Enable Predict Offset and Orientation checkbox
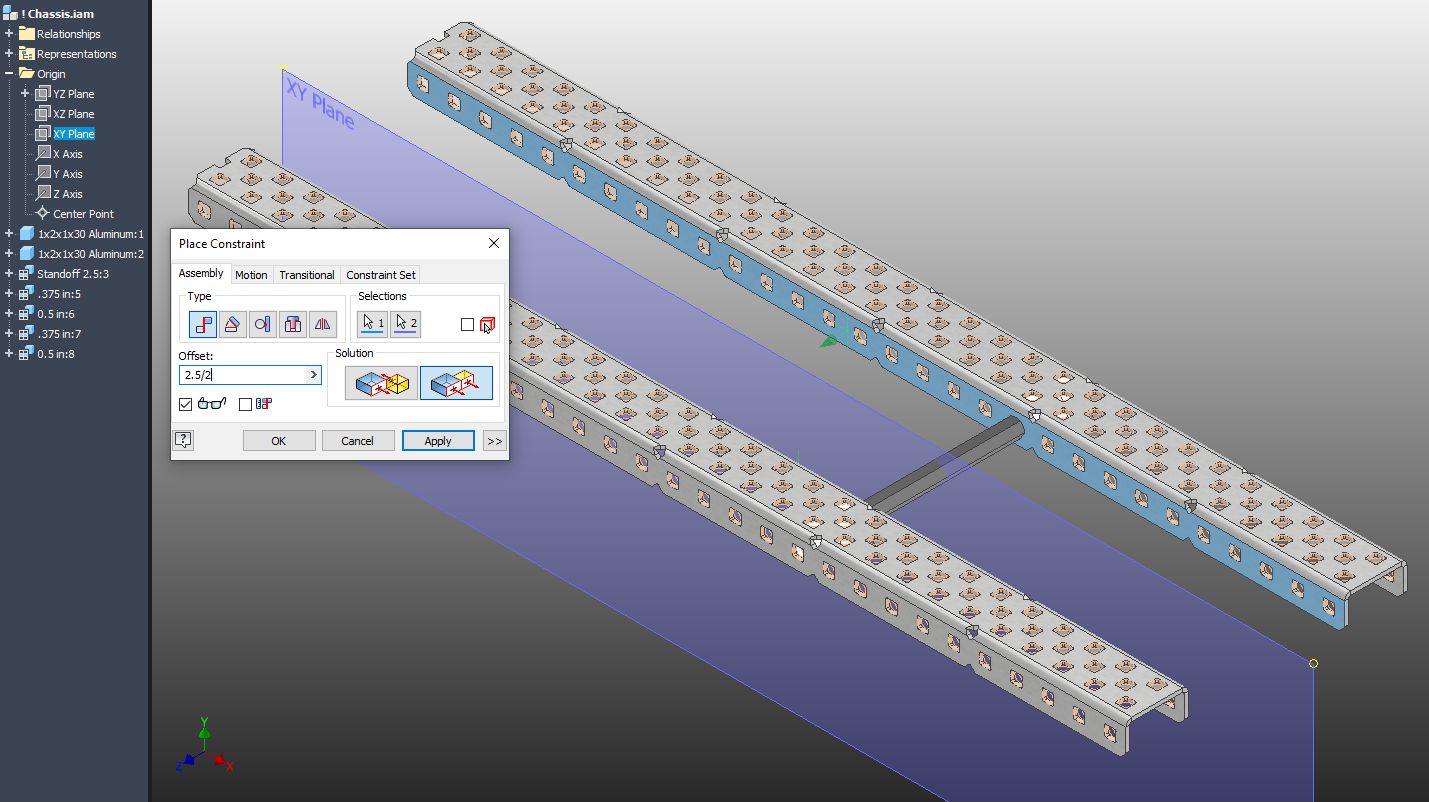 coord(245,404)
